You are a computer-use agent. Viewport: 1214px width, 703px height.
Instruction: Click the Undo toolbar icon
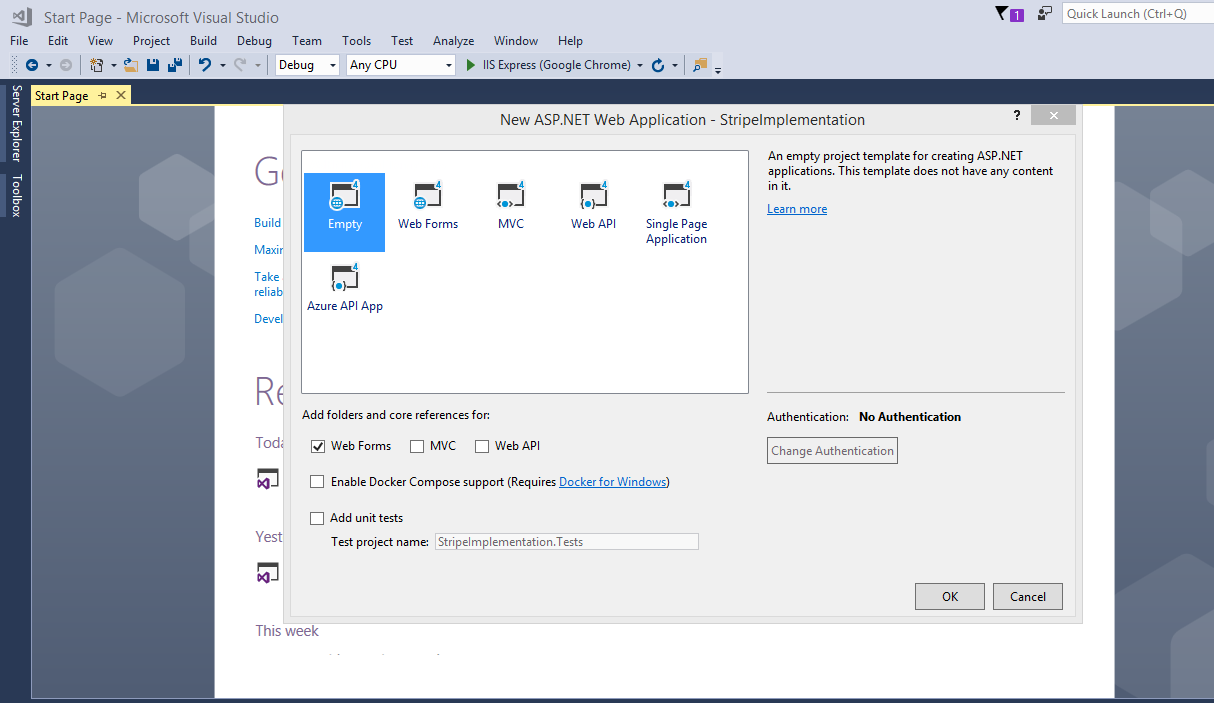click(x=204, y=65)
